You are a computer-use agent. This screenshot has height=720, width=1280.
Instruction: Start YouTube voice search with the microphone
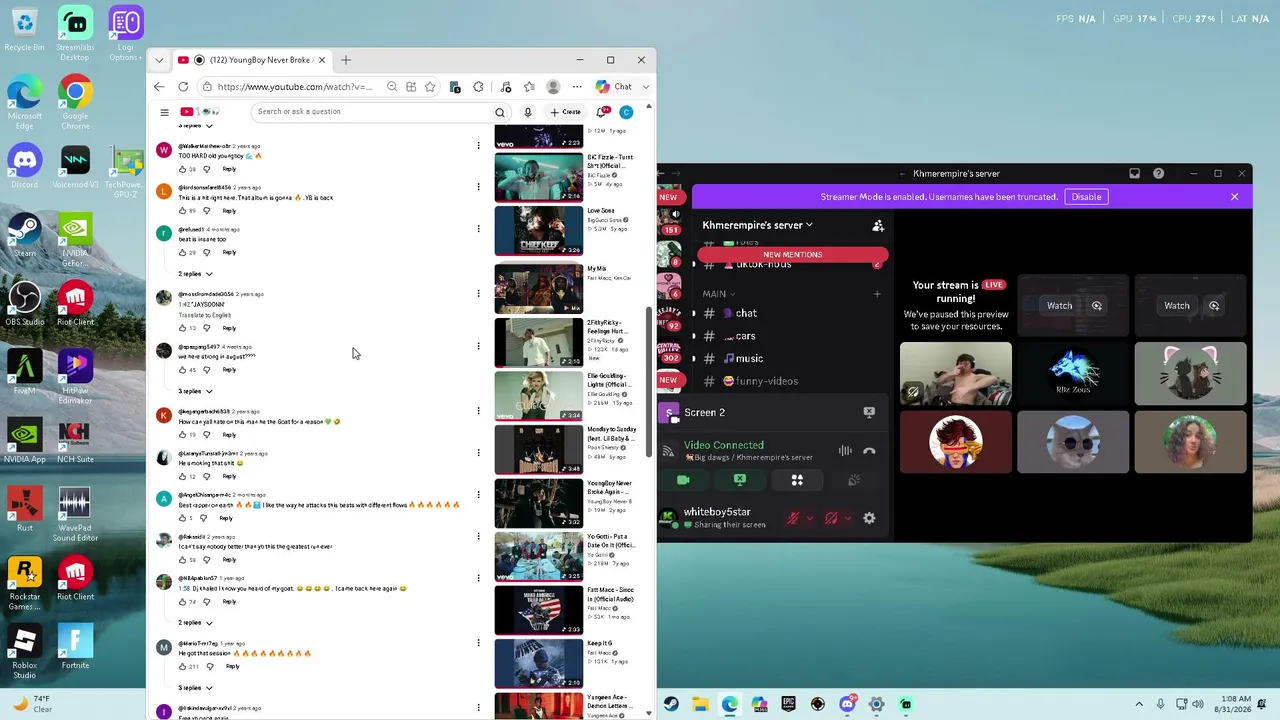point(528,112)
